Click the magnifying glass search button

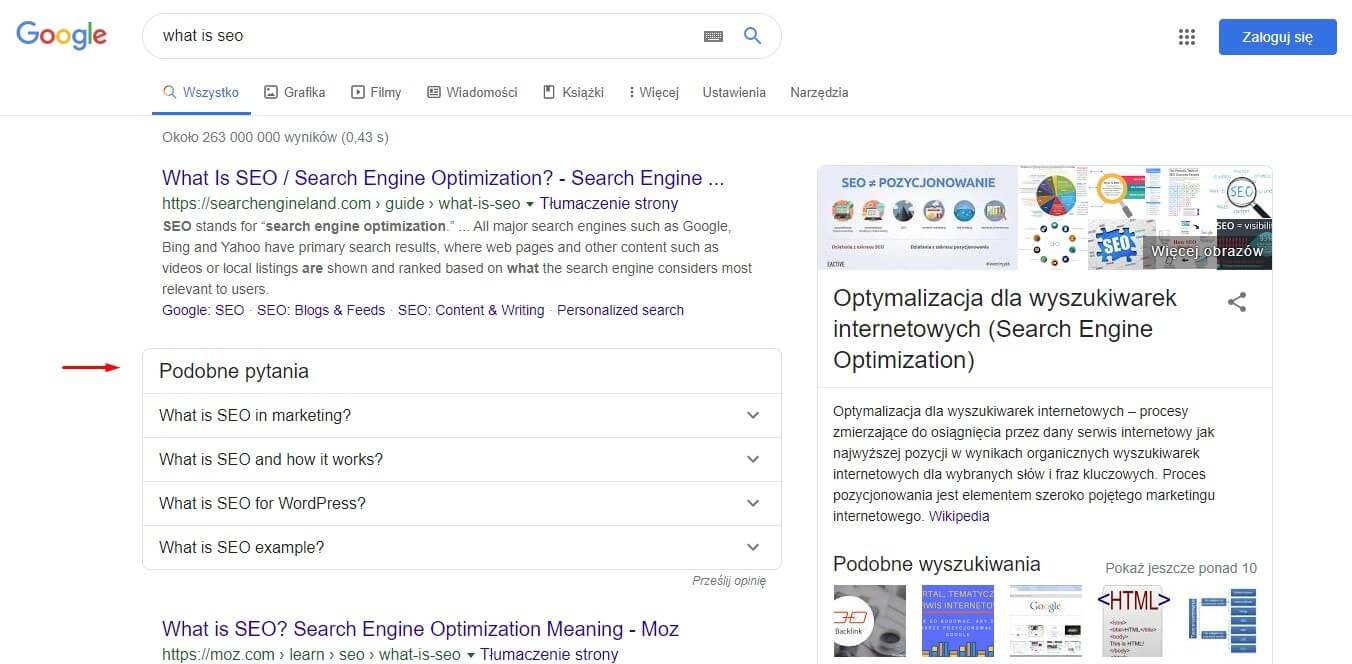tap(753, 36)
